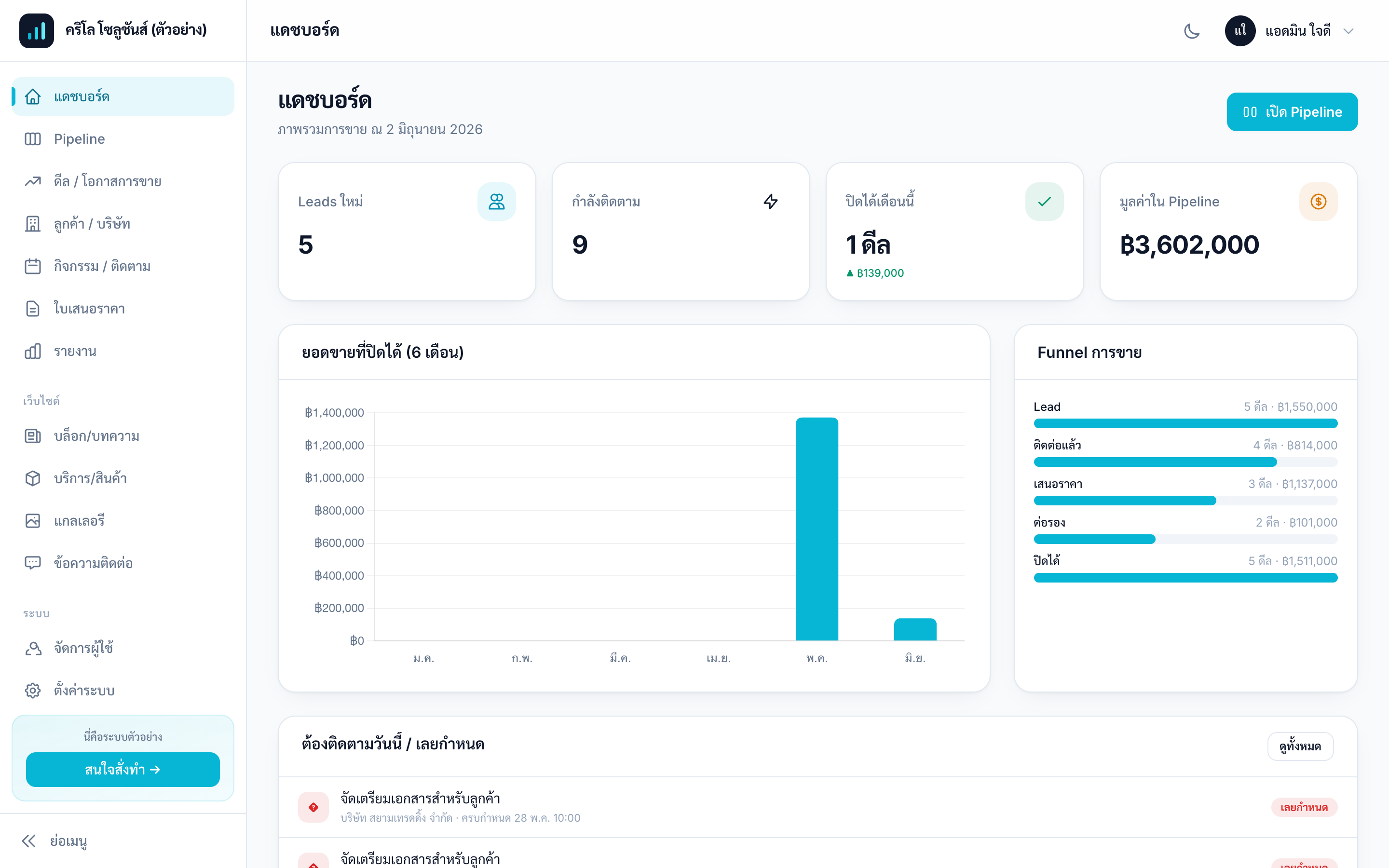1389x868 pixels.
Task: Open รายงาน page link in sidebar
Action: [x=123, y=352]
